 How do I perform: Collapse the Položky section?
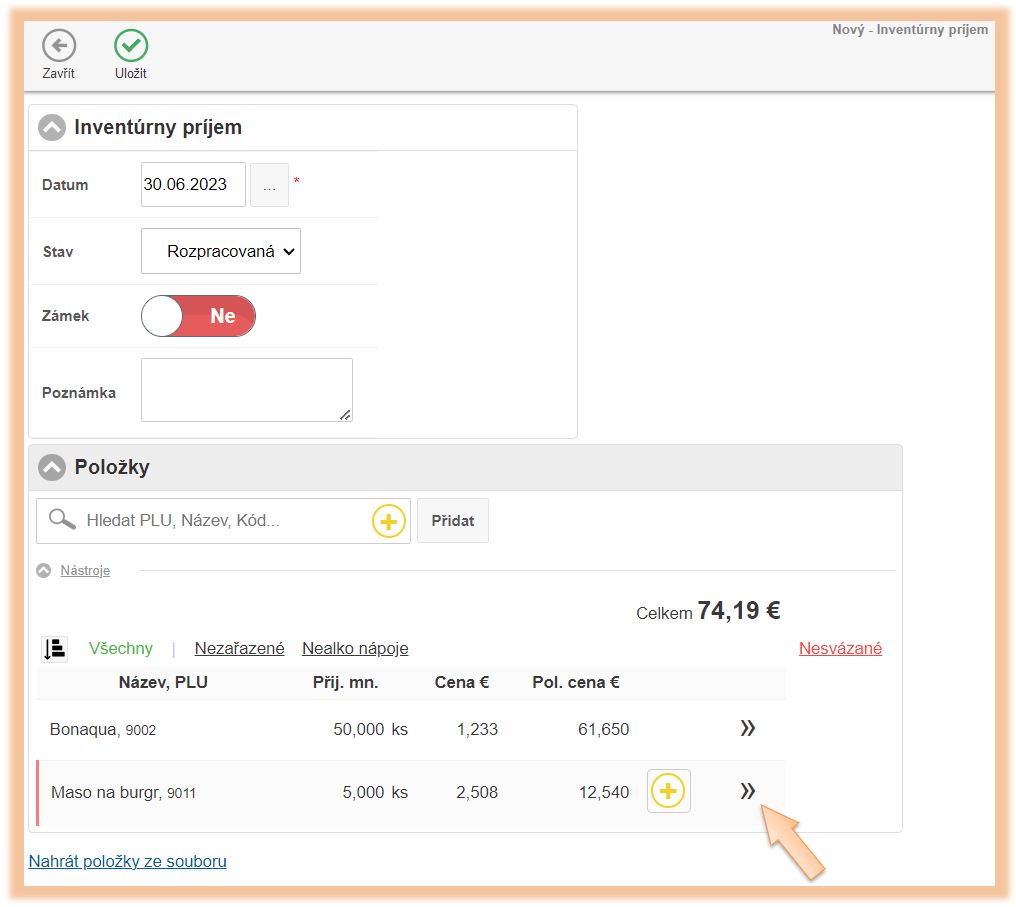point(52,467)
